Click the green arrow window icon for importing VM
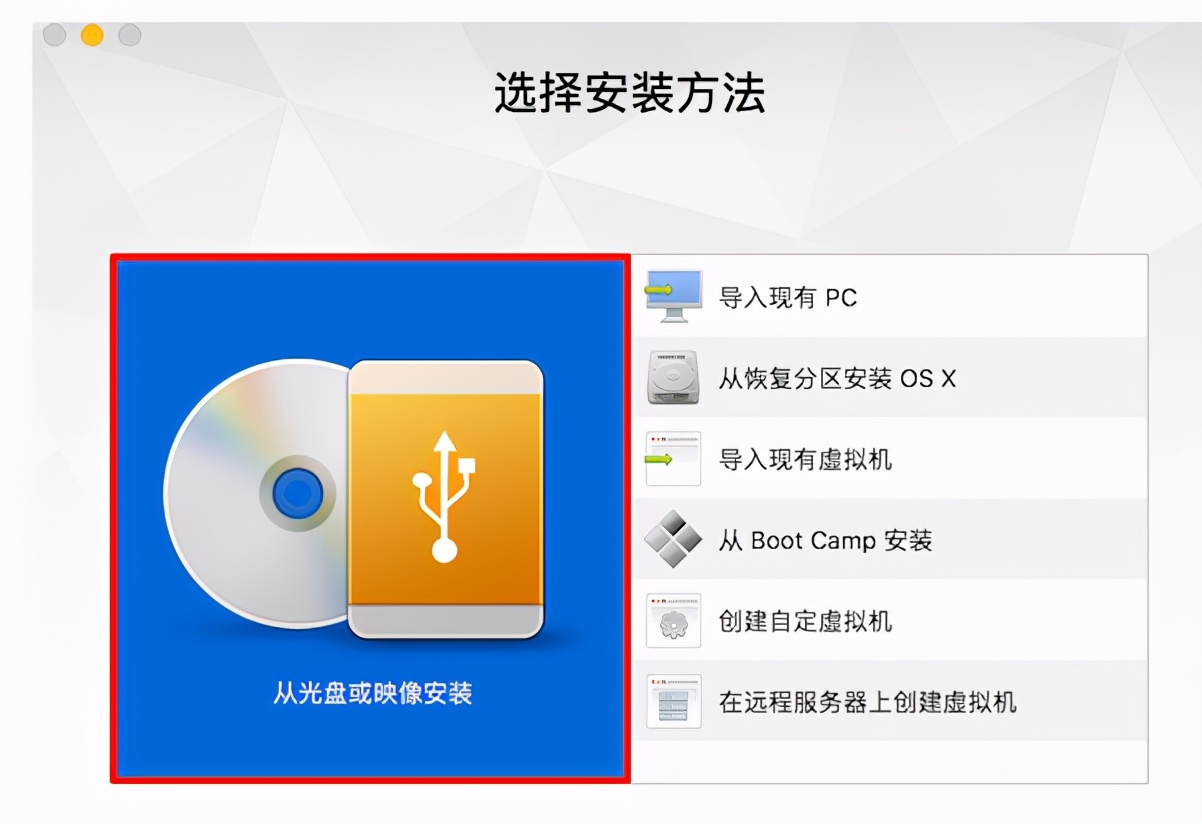 (673, 459)
